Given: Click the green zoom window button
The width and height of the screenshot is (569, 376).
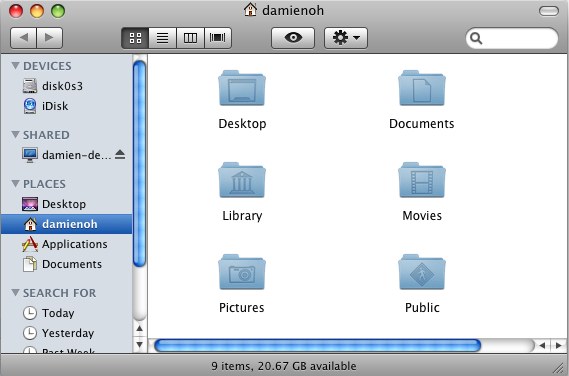Looking at the screenshot, I should point(58,11).
